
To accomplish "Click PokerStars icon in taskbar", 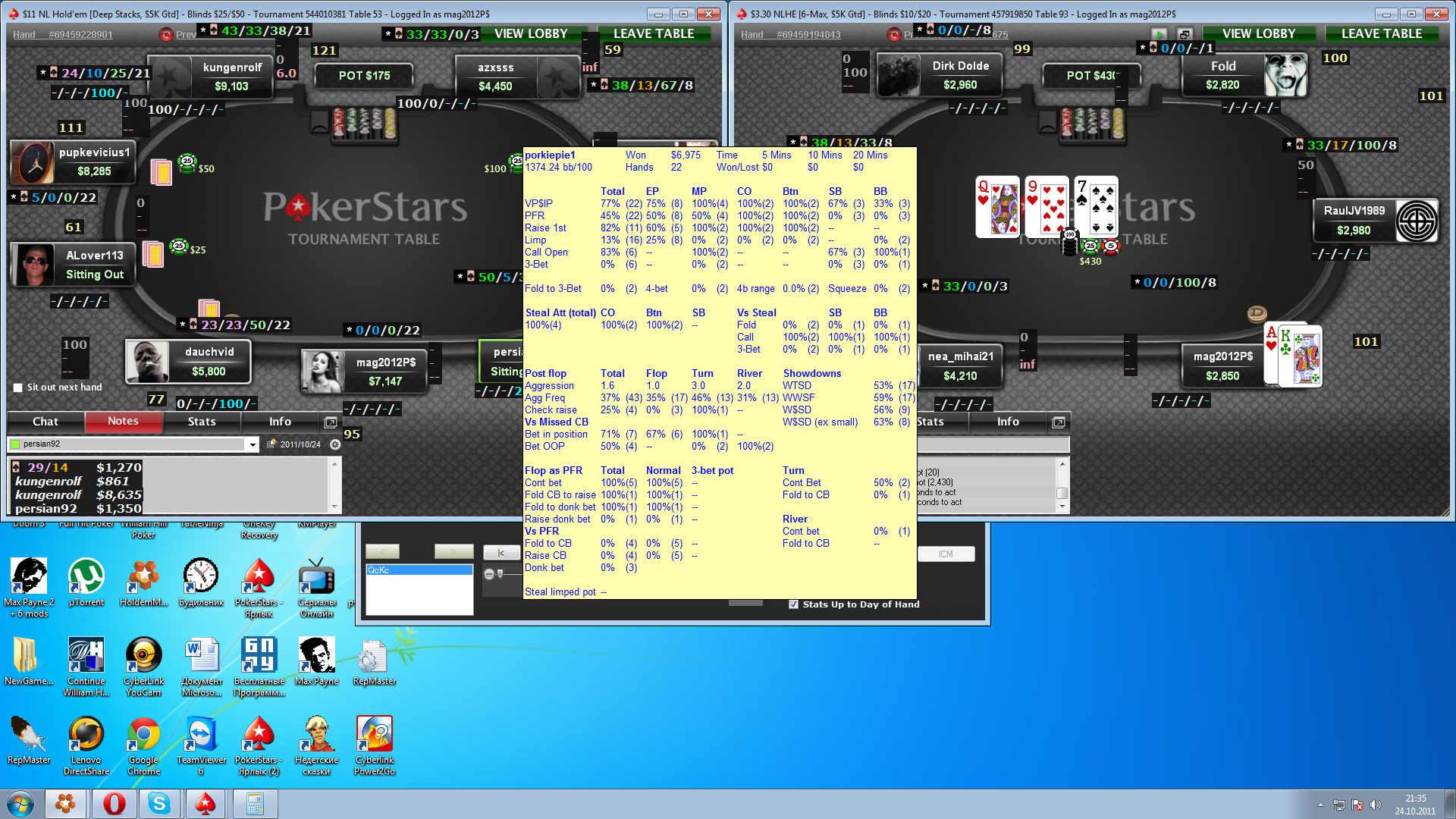I will (206, 804).
